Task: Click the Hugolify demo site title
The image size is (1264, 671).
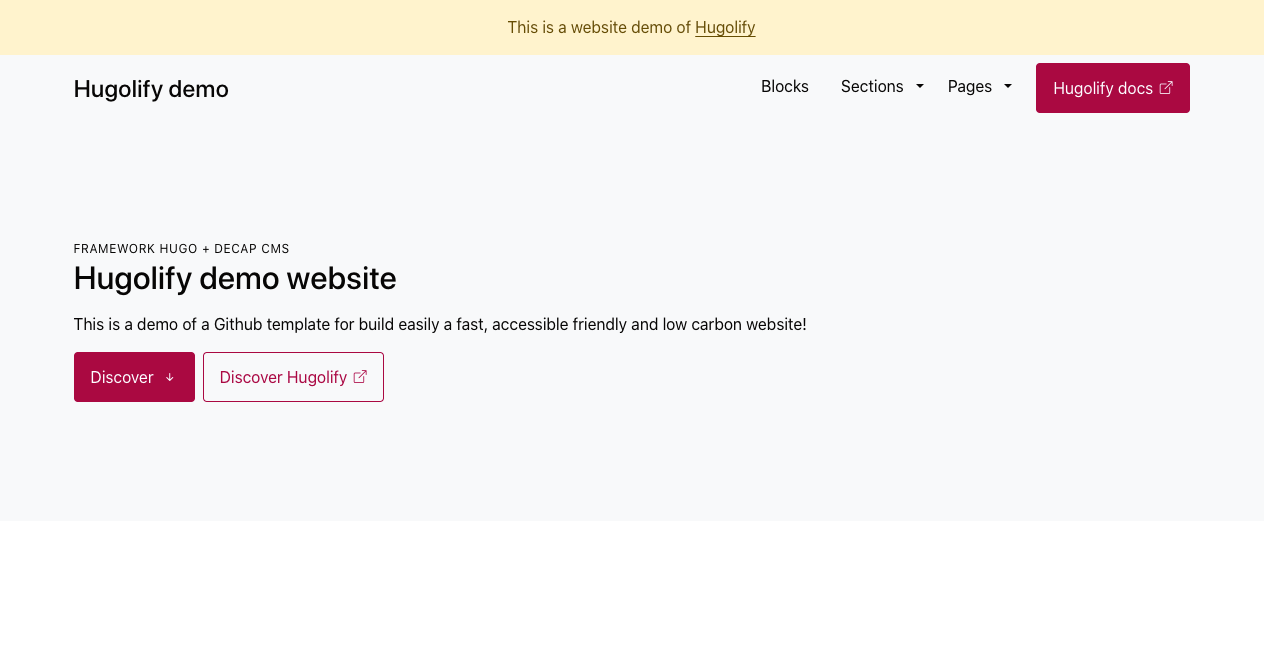Action: (151, 88)
